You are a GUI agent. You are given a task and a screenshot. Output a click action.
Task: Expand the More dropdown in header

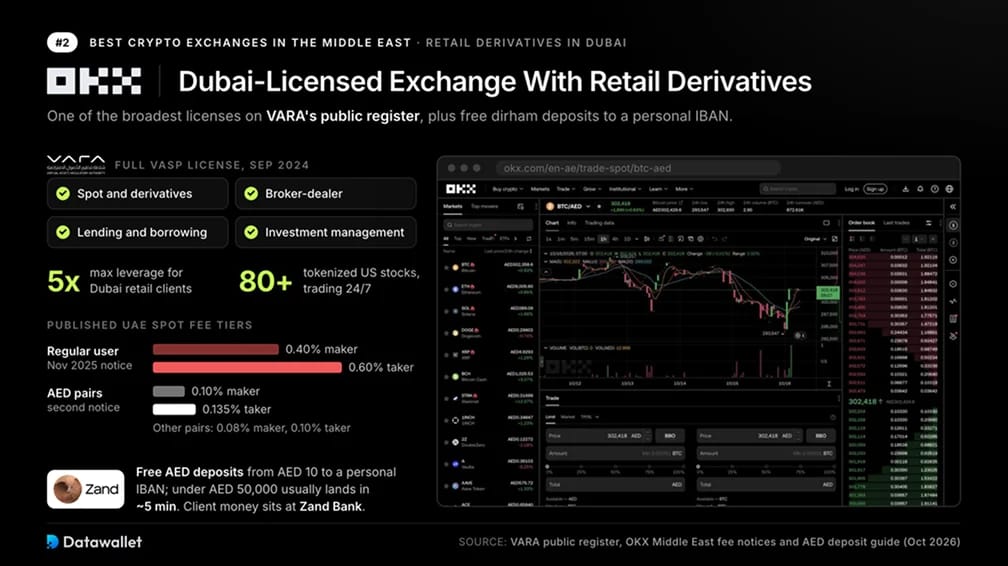tap(685, 189)
